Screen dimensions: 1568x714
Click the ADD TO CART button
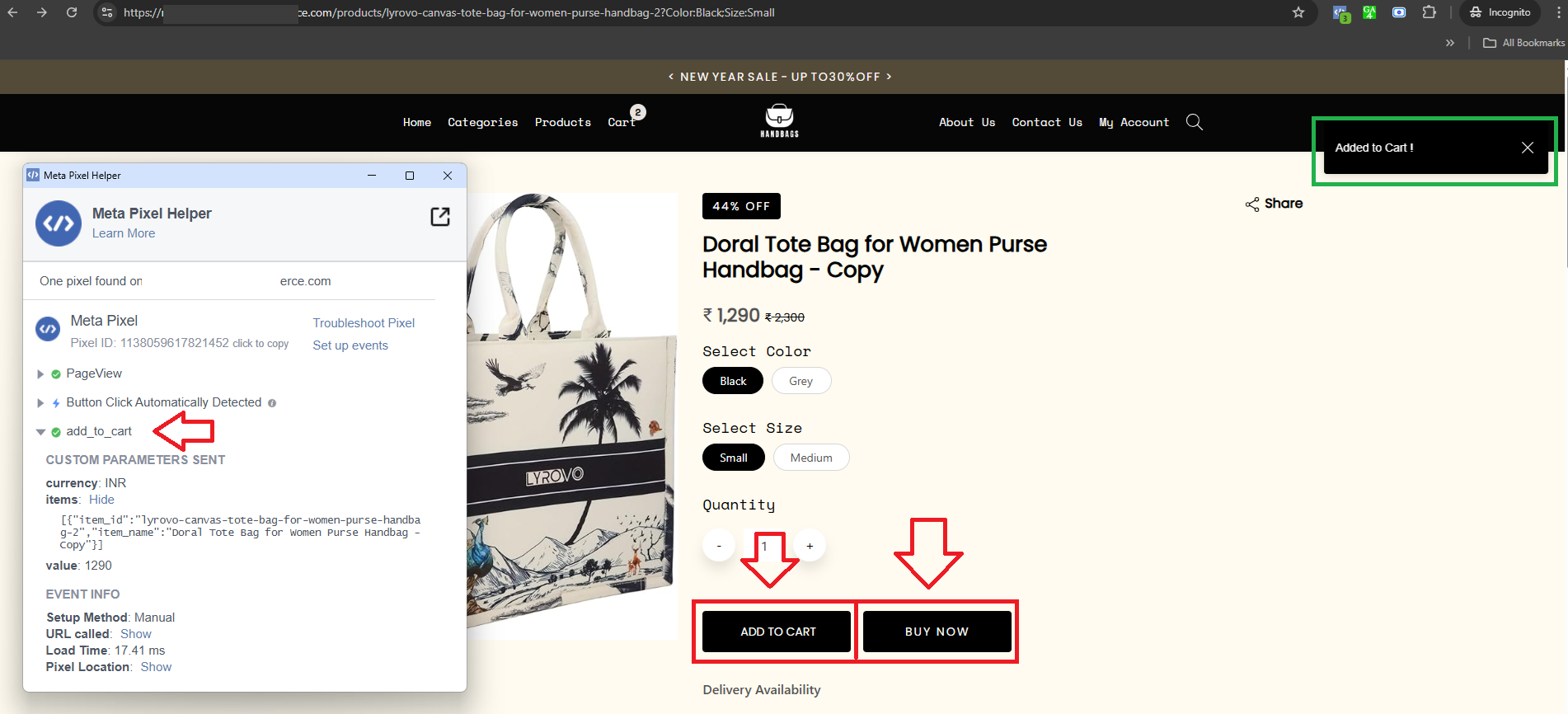click(777, 632)
